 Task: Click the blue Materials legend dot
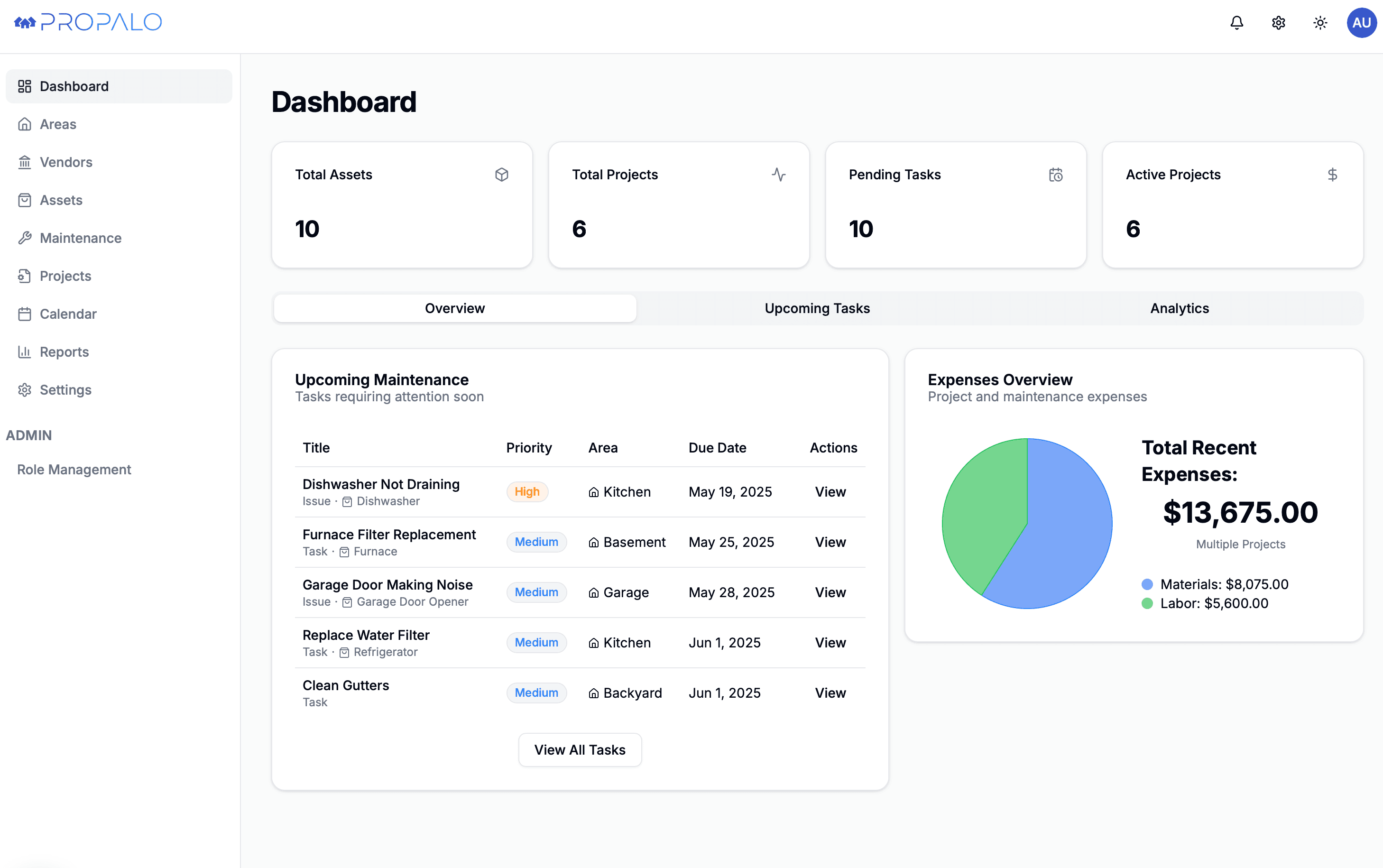tap(1147, 584)
